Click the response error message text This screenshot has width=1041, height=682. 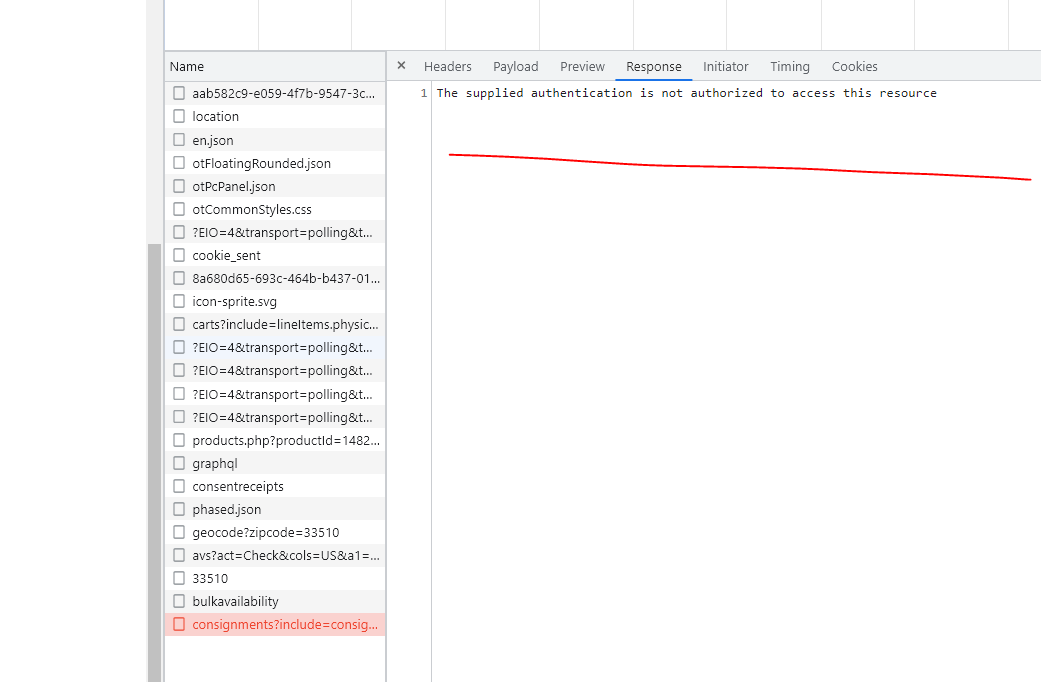pyautogui.click(x=686, y=93)
